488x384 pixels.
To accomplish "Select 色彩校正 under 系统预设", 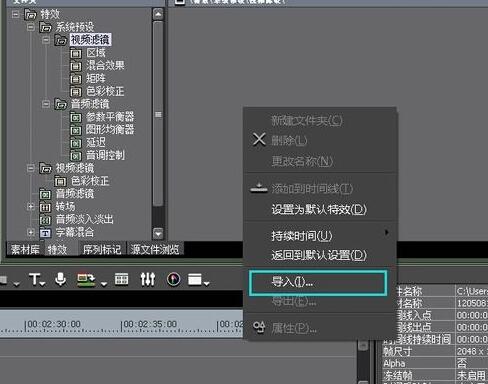I will point(105,91).
